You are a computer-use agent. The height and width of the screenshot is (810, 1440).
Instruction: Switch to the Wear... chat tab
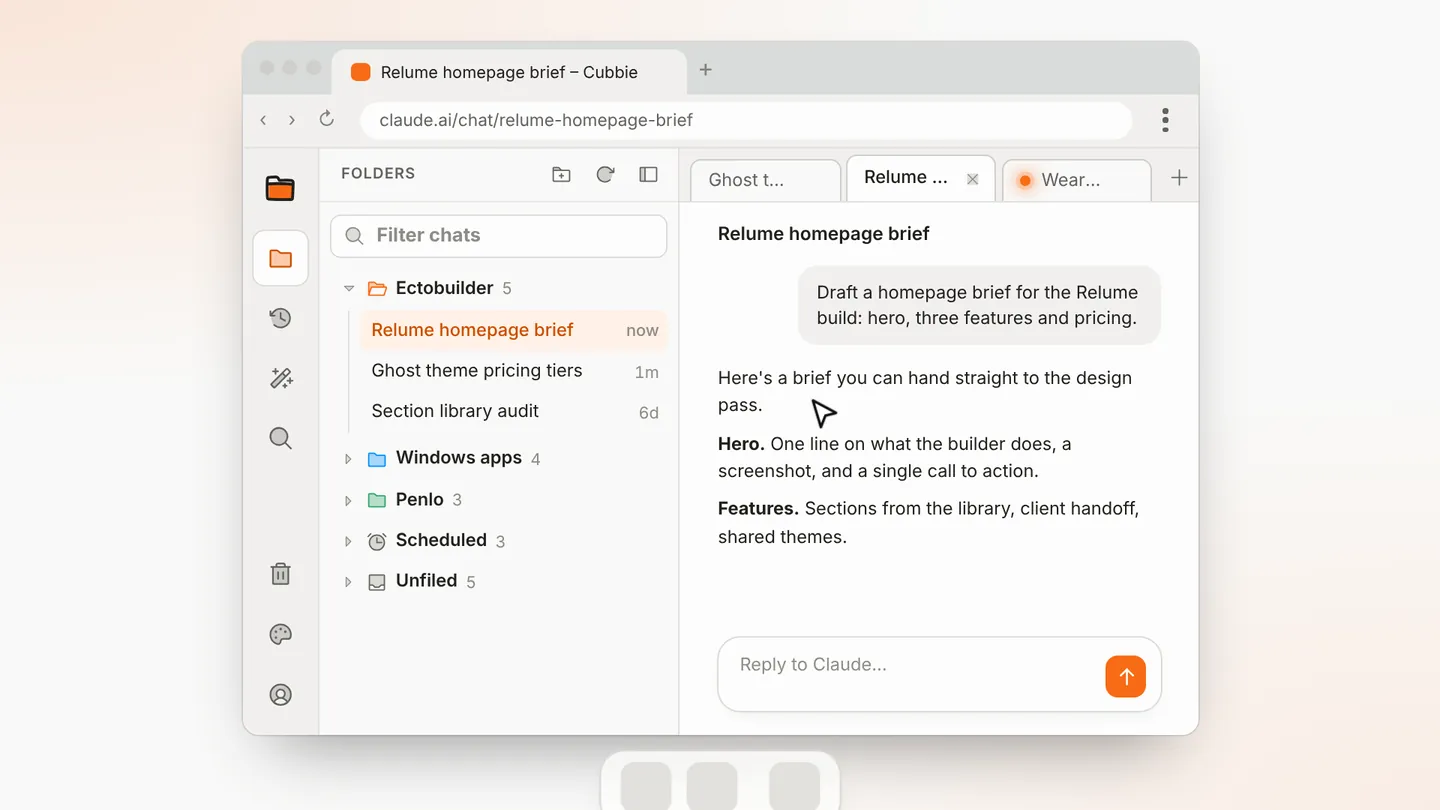coord(1077,180)
